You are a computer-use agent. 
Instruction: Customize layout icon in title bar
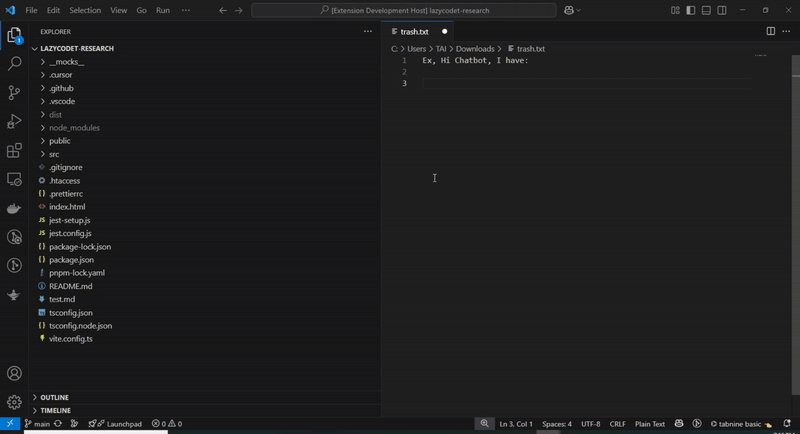point(675,10)
